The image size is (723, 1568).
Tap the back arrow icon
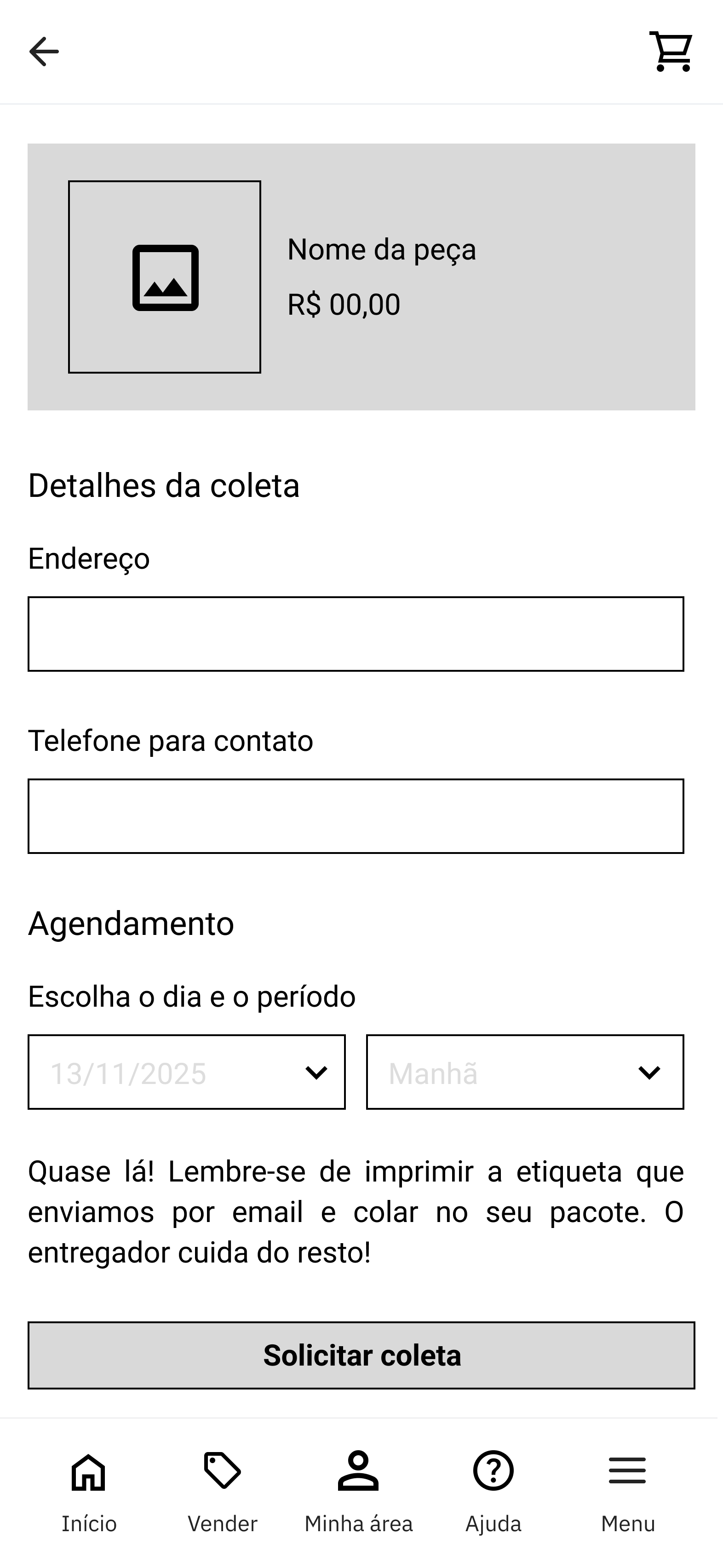click(44, 52)
